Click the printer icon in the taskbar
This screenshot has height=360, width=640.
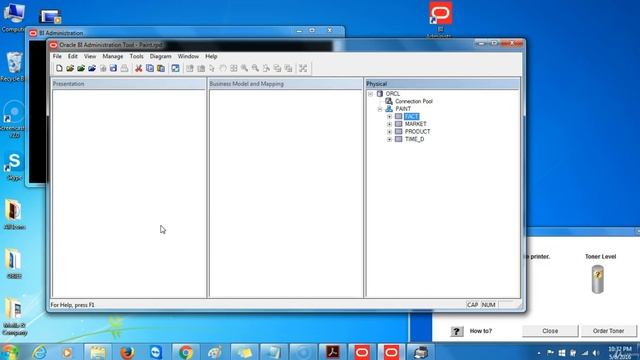[420, 352]
